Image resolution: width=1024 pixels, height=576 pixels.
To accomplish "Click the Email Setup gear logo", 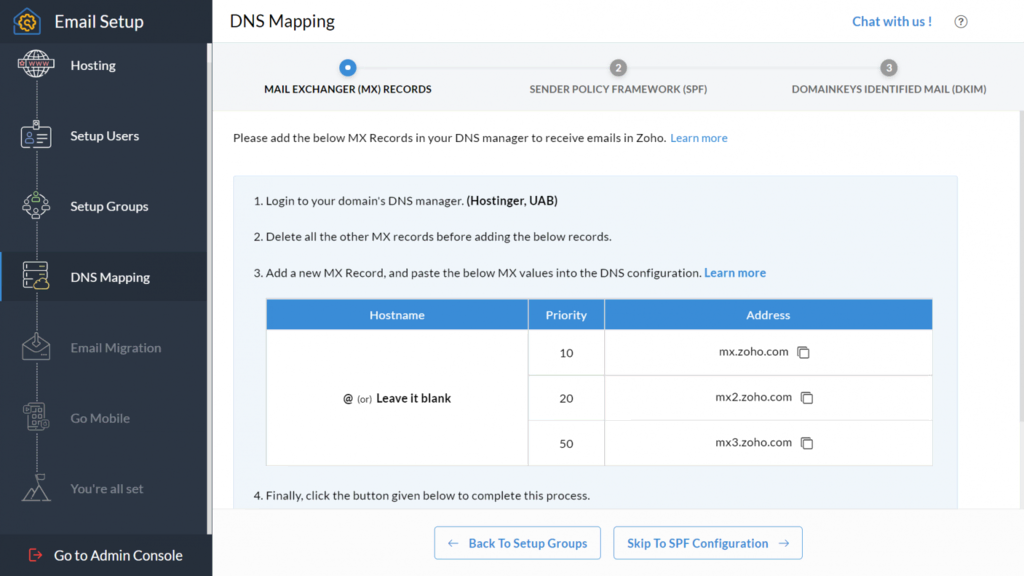I will [27, 21].
